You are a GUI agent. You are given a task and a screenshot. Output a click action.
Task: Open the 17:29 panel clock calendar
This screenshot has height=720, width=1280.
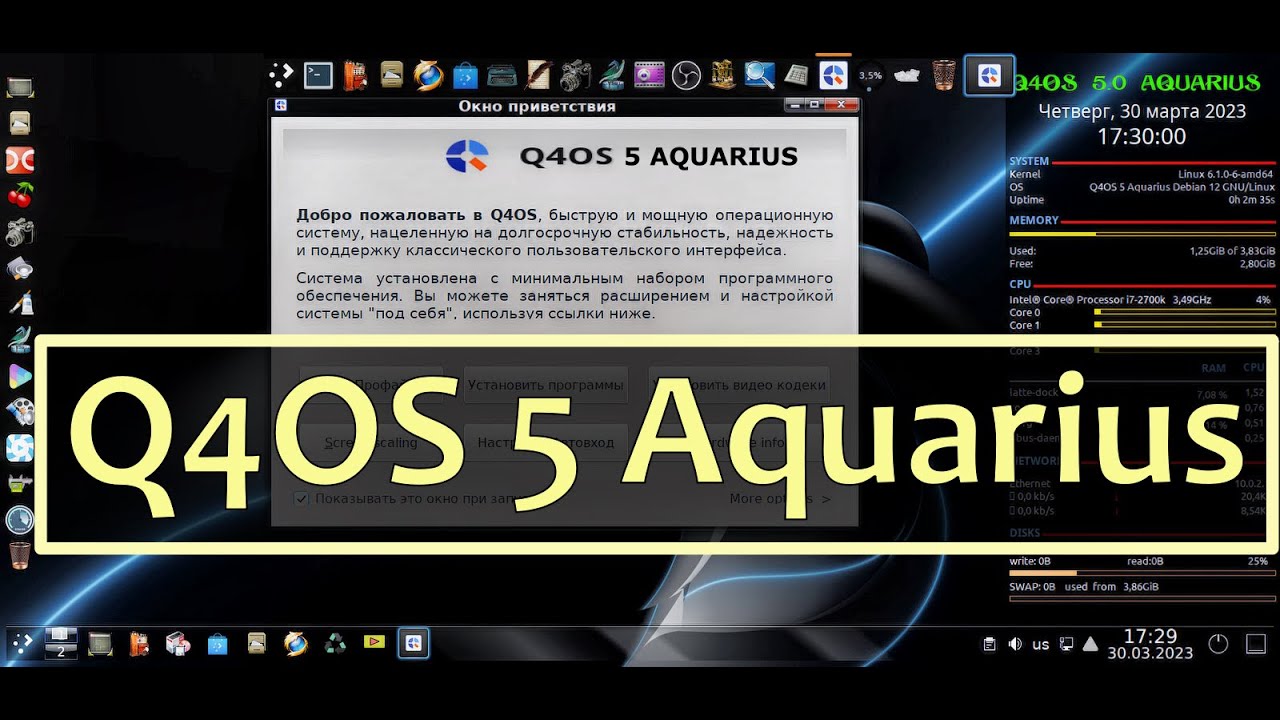[x=1150, y=644]
